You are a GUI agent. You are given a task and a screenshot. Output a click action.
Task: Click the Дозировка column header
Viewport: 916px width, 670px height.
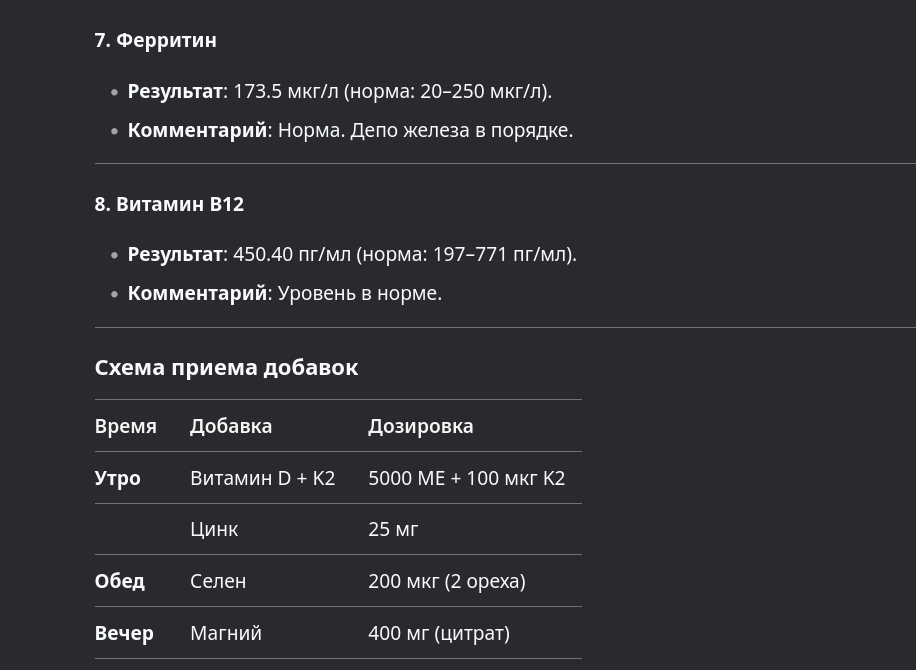(421, 426)
